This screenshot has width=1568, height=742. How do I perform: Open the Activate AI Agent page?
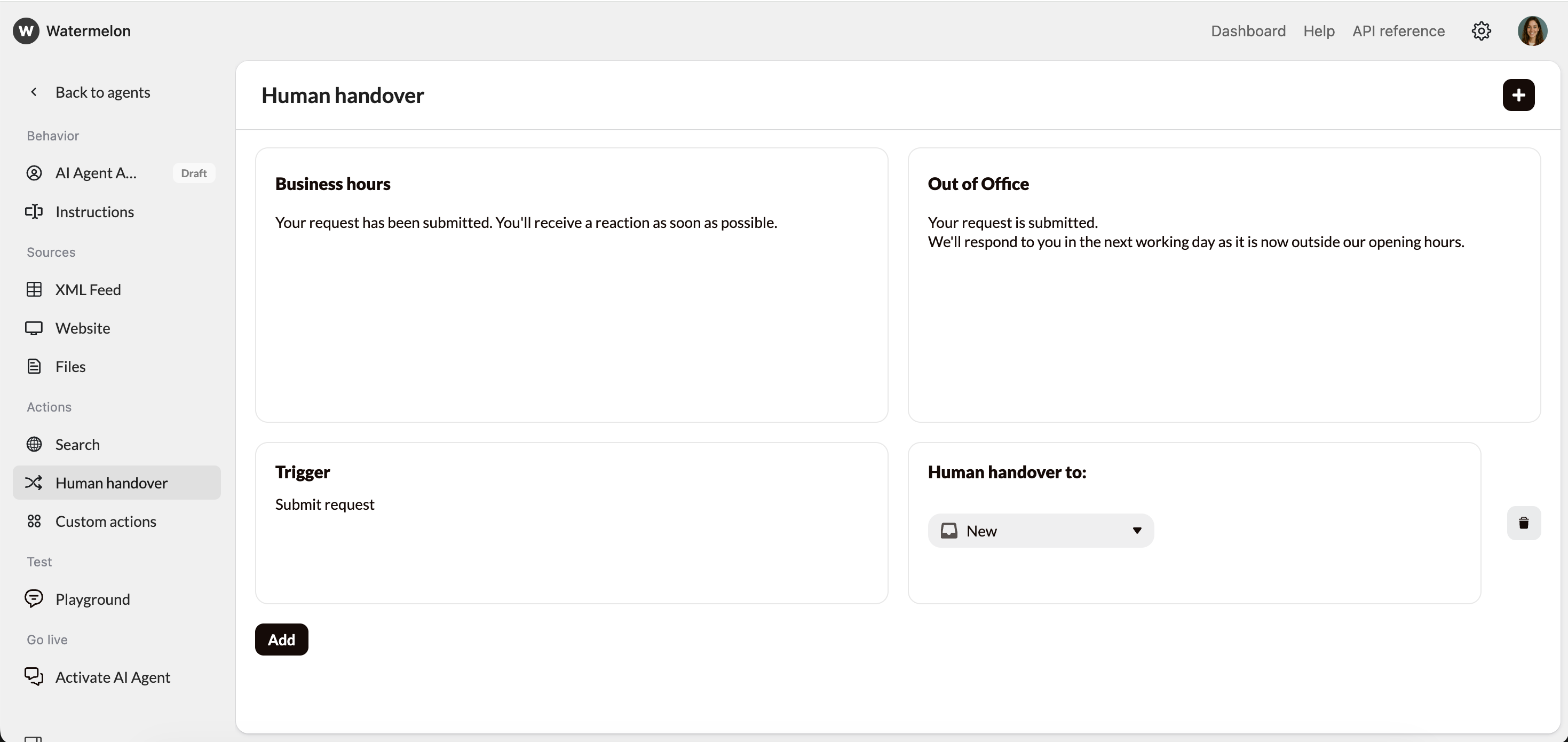pos(112,677)
